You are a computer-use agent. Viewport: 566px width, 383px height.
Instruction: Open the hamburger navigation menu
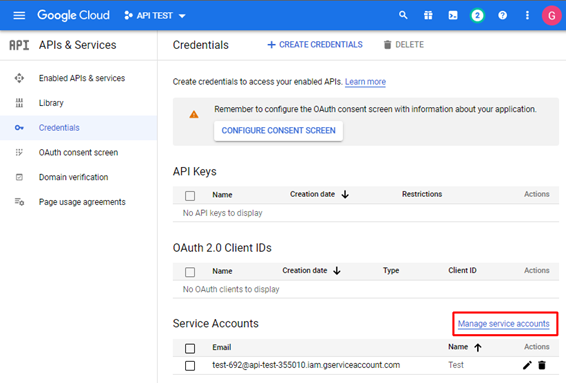click(19, 16)
